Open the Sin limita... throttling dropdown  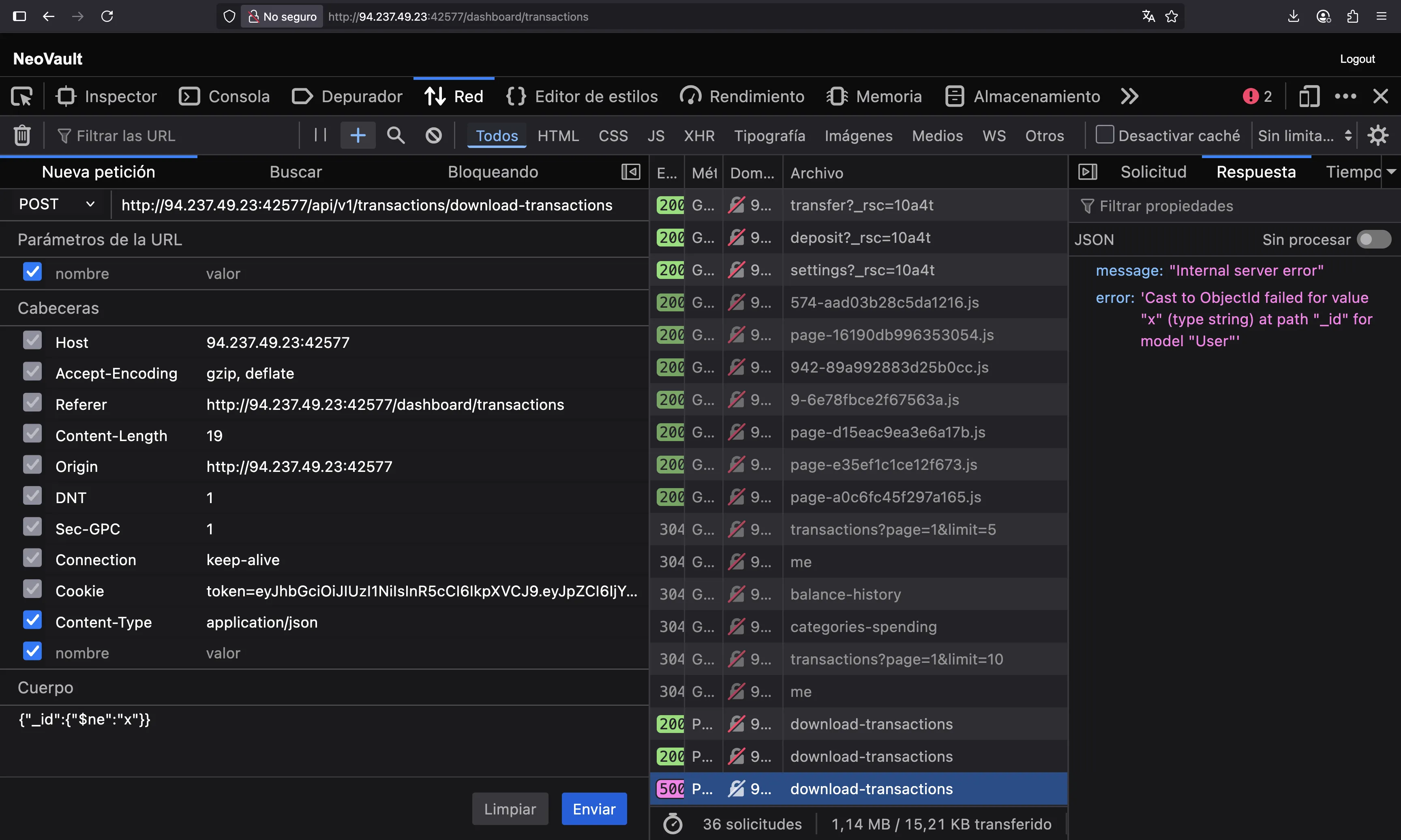pos(1304,135)
